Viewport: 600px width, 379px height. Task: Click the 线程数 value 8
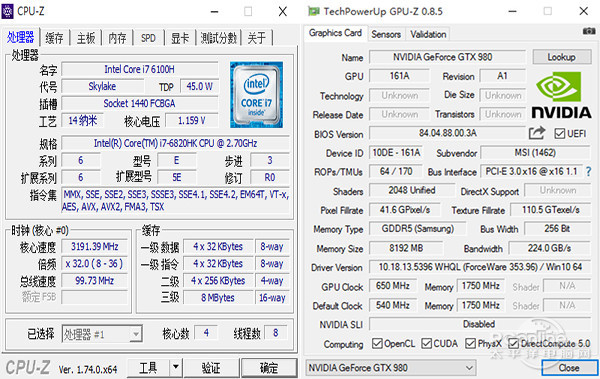tap(276, 333)
